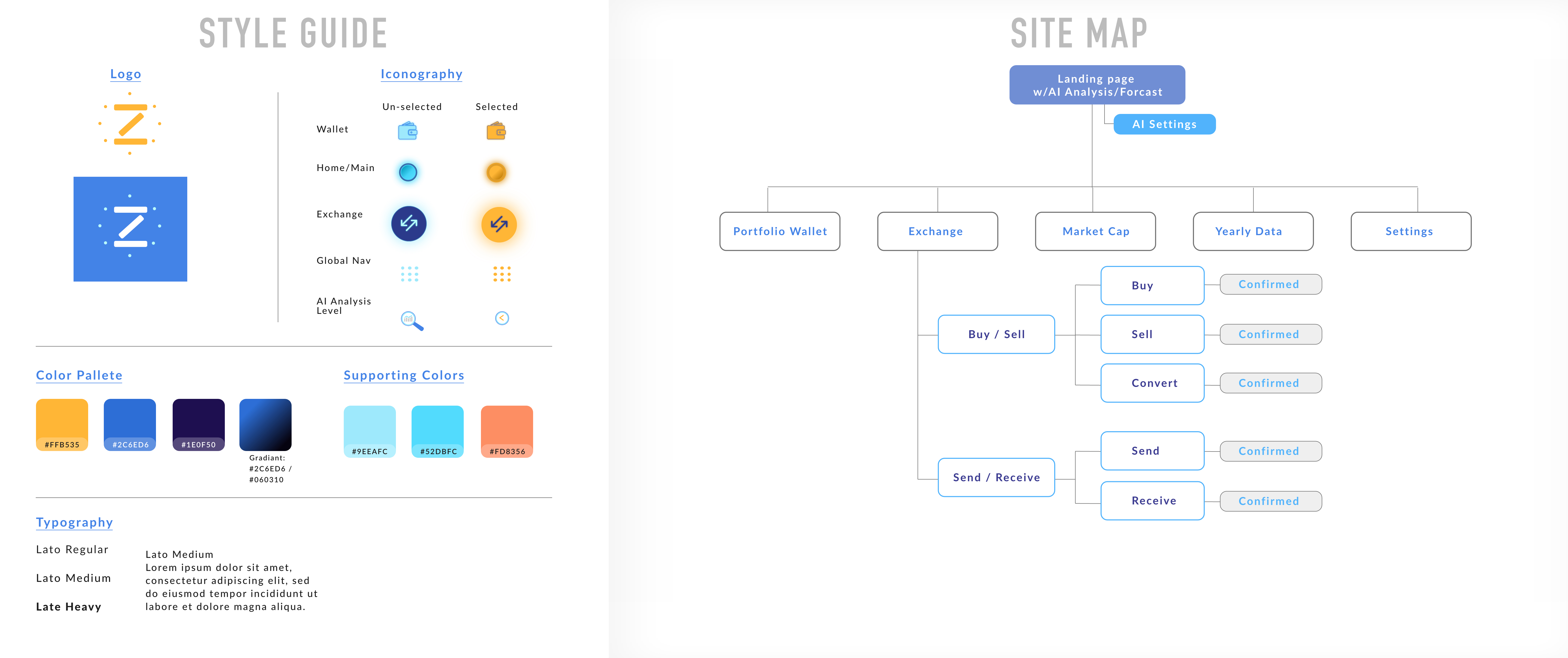Click the blue square logo thumbnail
1568x658 pixels.
(130, 229)
